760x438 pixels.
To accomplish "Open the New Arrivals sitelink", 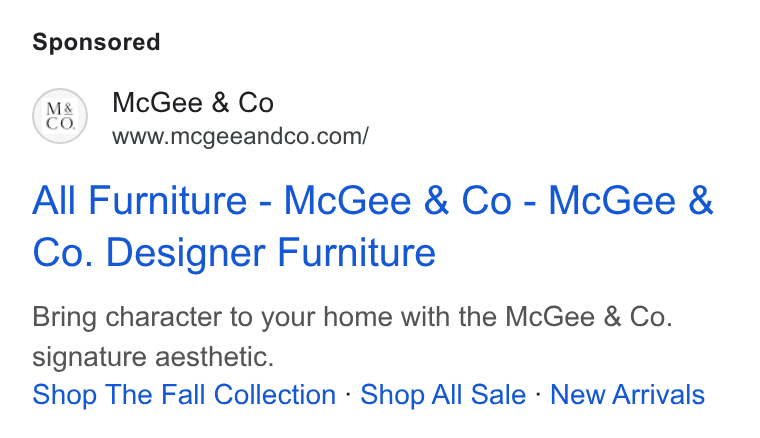I will [x=627, y=394].
